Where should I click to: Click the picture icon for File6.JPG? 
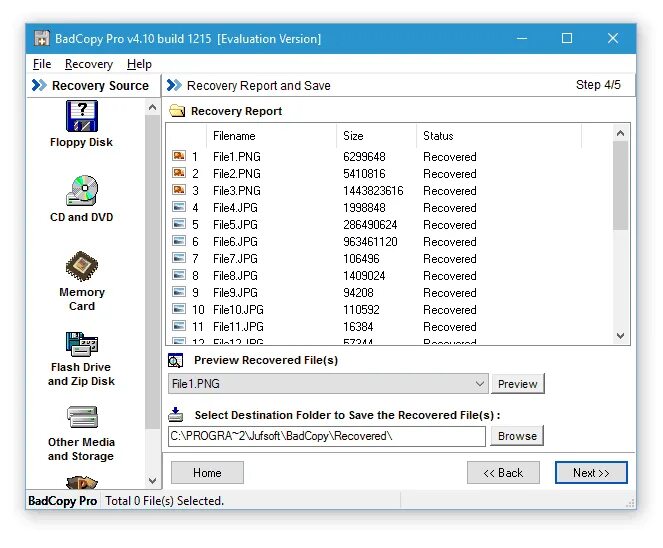179,241
